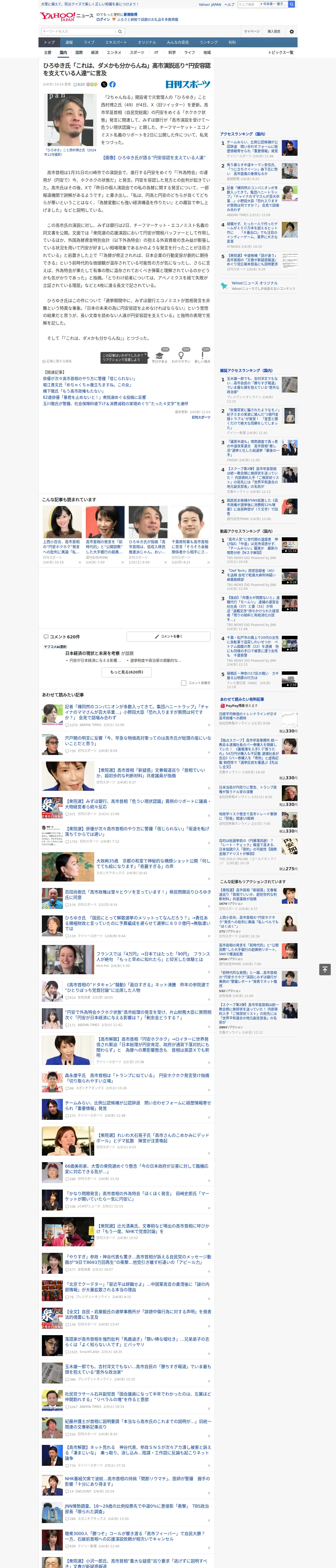Select the 科学 category
336x1568 pixels.
[172, 52]
